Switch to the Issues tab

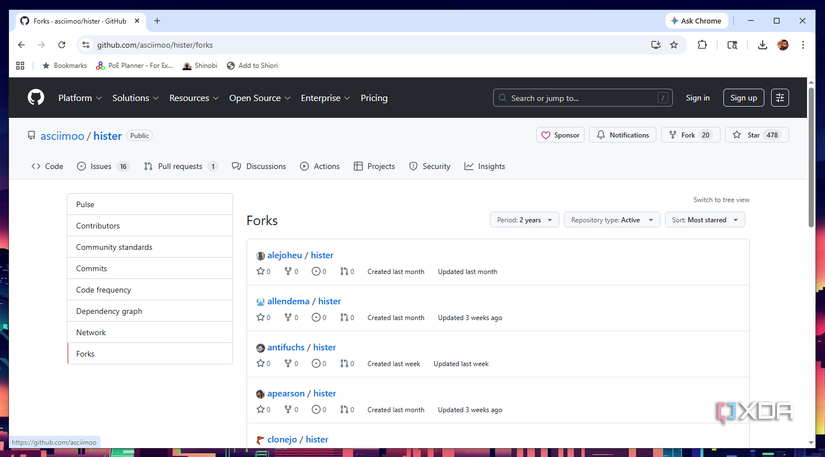103,166
